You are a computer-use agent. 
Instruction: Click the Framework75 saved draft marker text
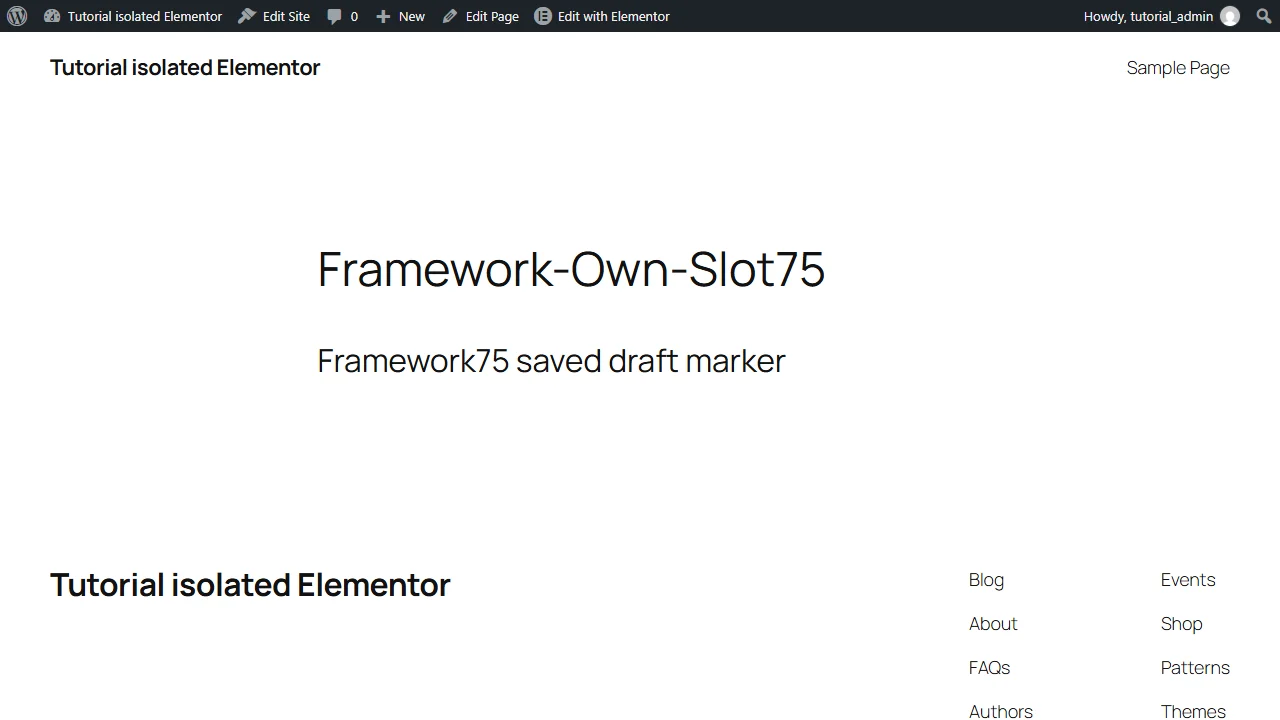click(551, 360)
